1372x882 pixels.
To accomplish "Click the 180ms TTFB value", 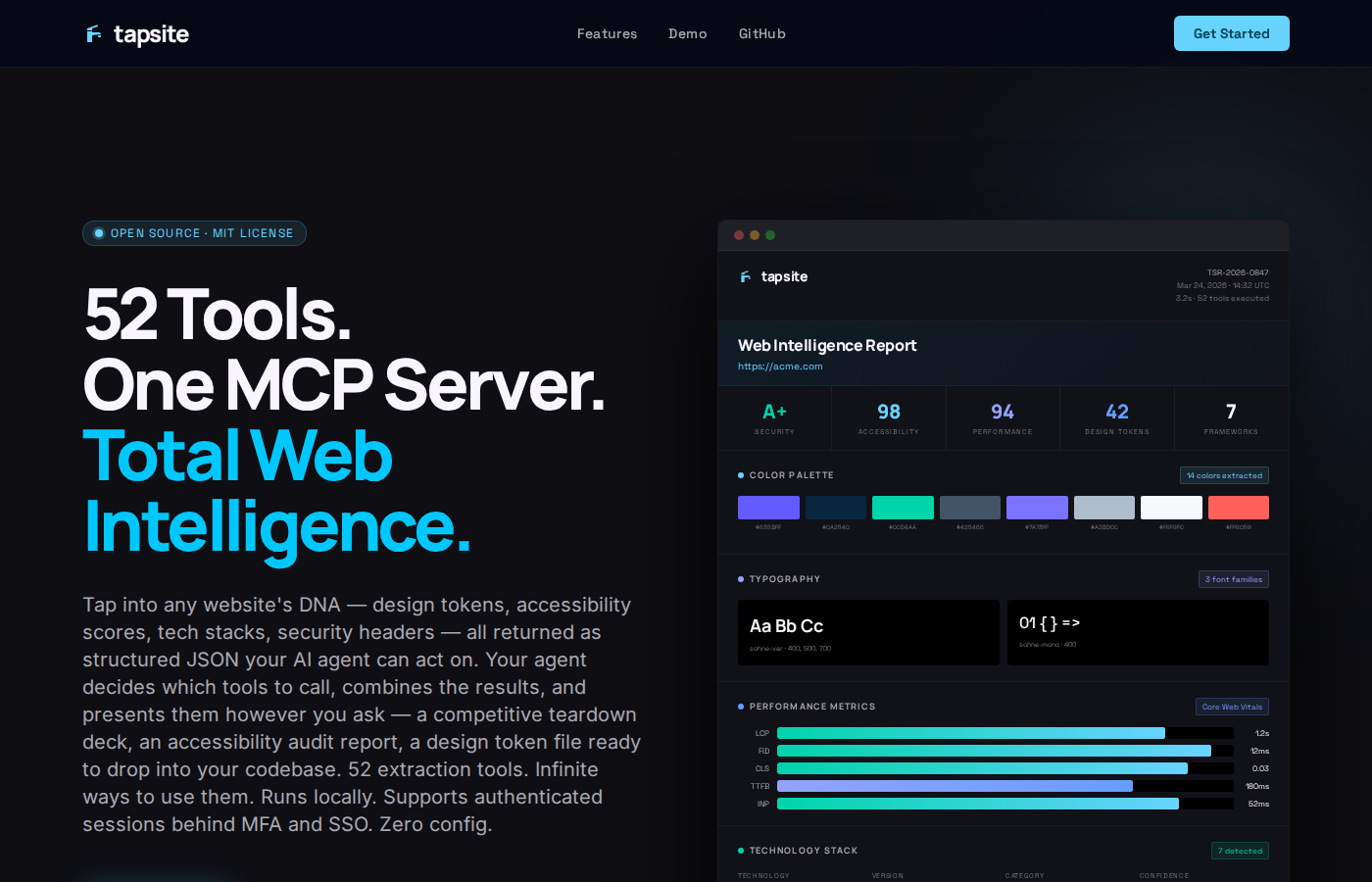I will point(1257,786).
